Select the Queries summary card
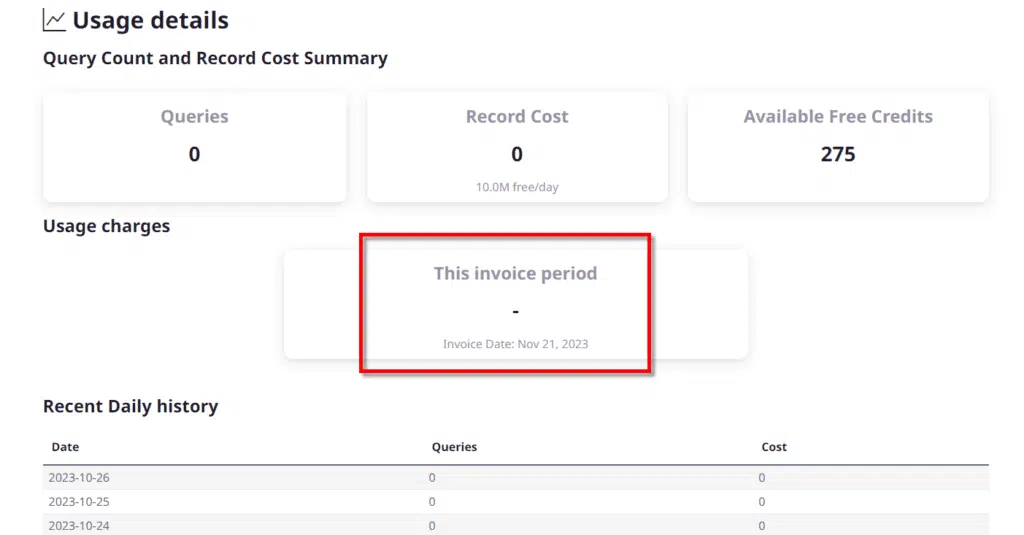1024x535 pixels. [x=194, y=146]
